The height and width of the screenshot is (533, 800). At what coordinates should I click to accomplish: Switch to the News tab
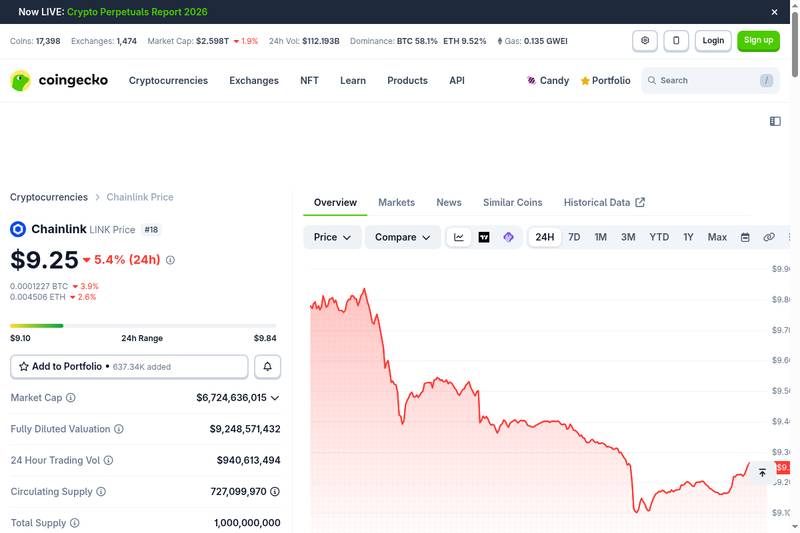449,202
